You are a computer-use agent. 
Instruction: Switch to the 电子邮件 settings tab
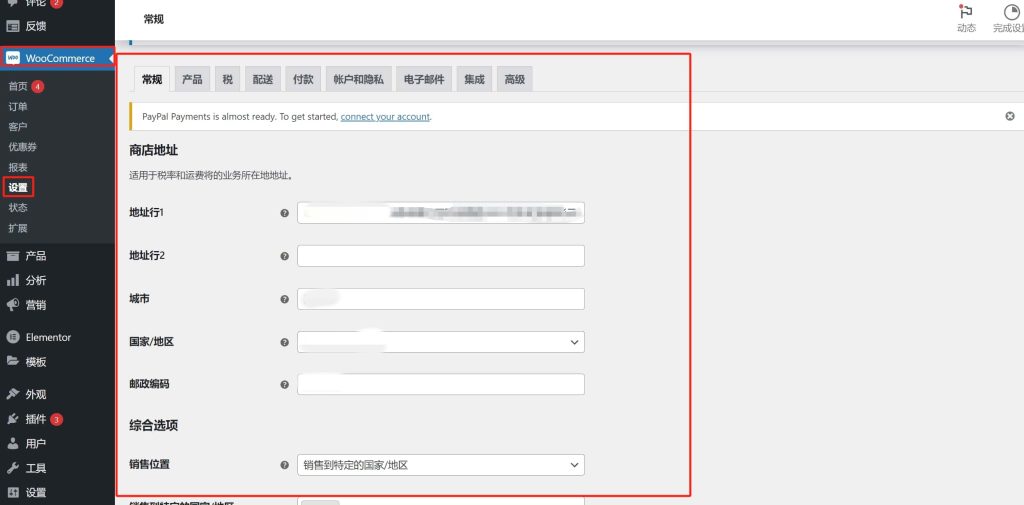point(424,80)
